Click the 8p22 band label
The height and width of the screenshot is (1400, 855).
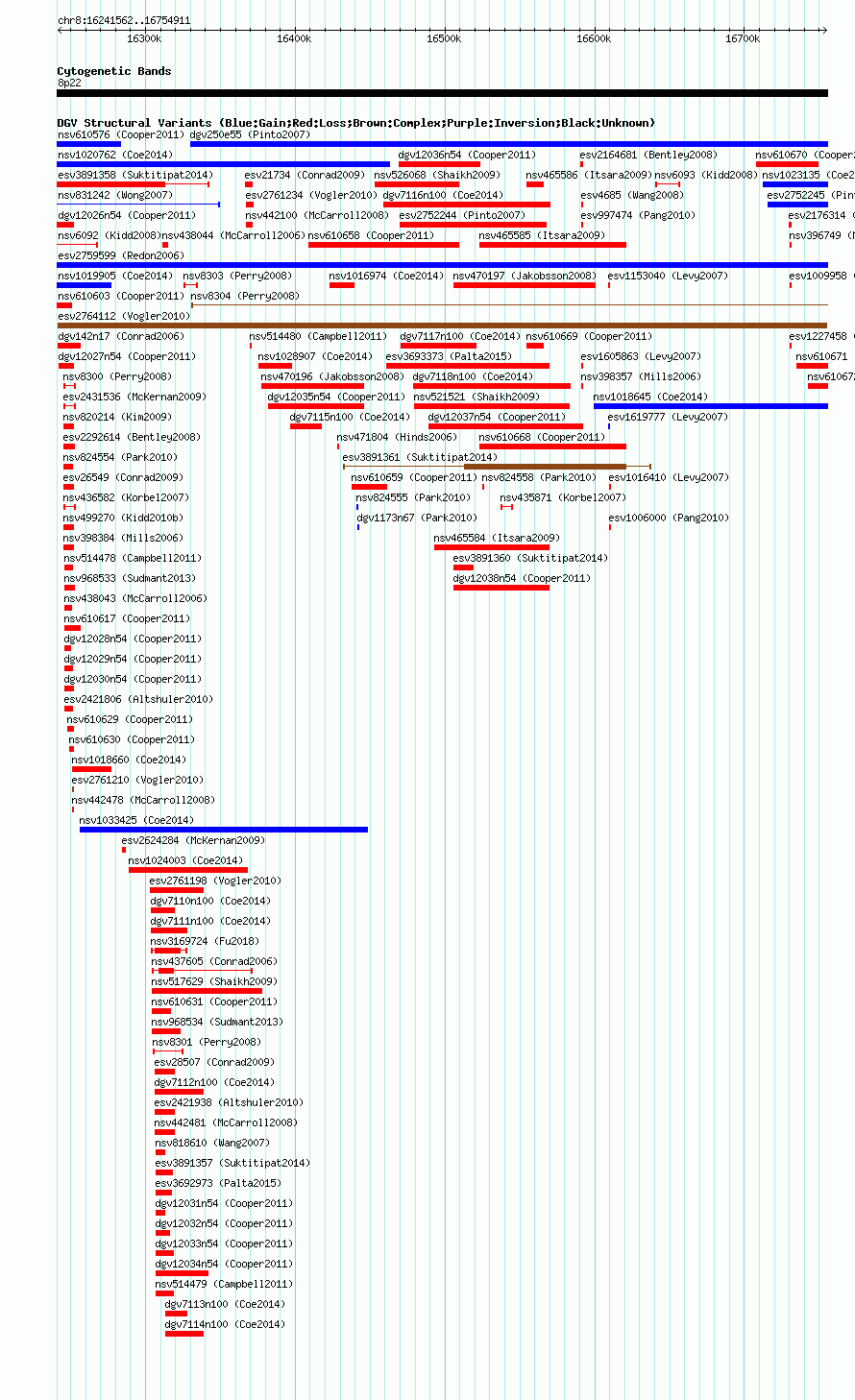pos(69,83)
